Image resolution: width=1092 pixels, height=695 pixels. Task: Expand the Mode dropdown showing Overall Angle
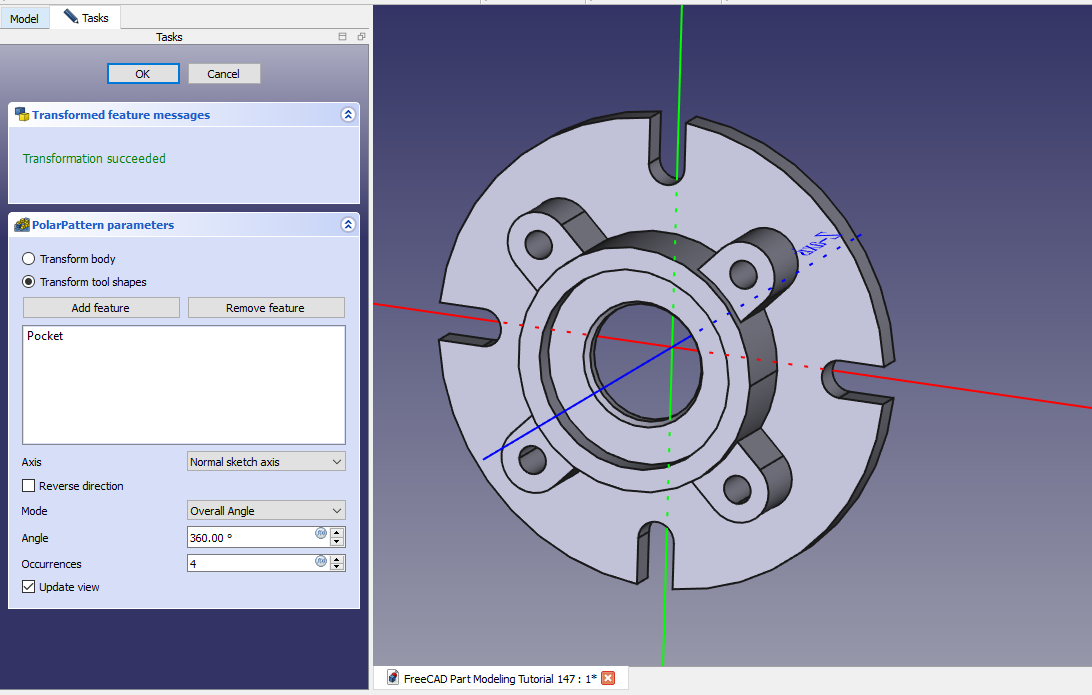click(x=266, y=511)
